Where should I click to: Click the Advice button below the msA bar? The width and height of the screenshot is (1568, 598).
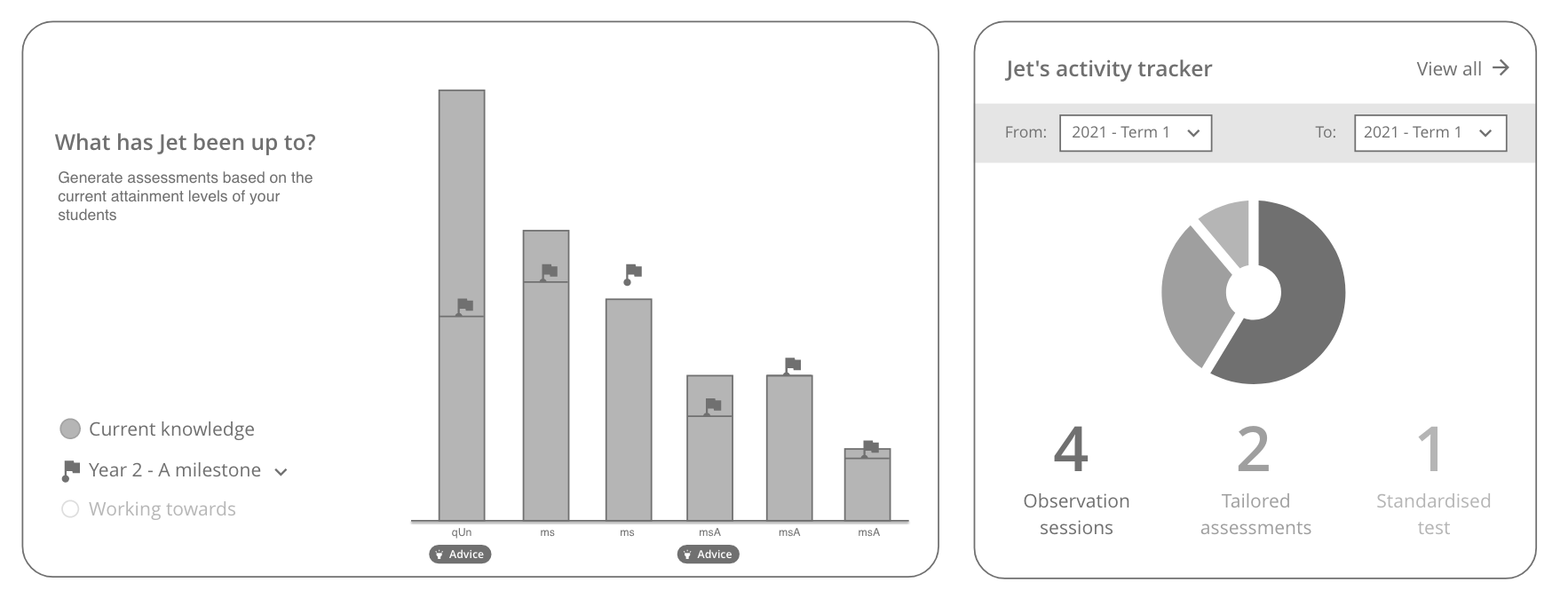point(708,555)
